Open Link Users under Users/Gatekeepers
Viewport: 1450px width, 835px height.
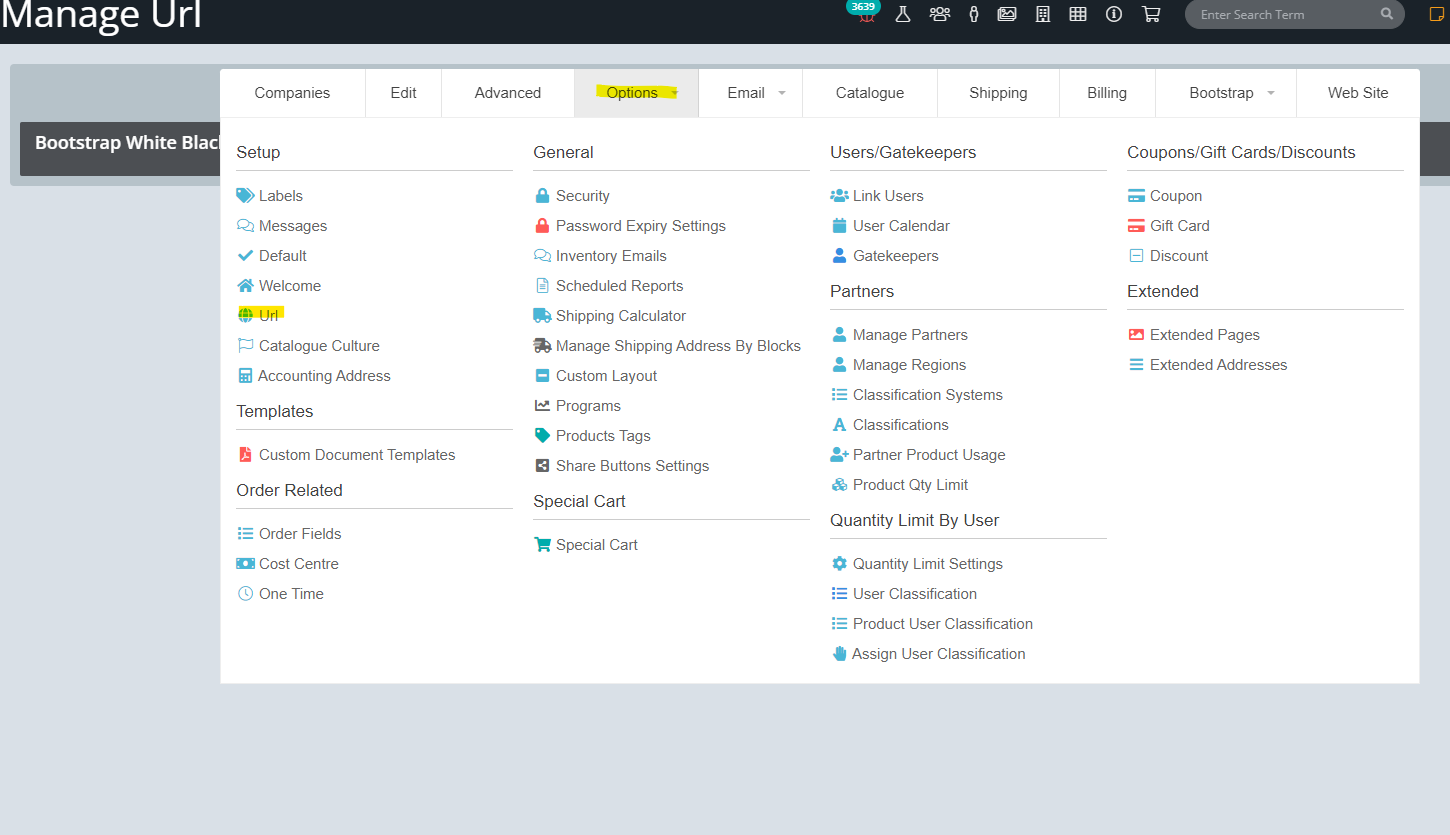click(x=888, y=196)
